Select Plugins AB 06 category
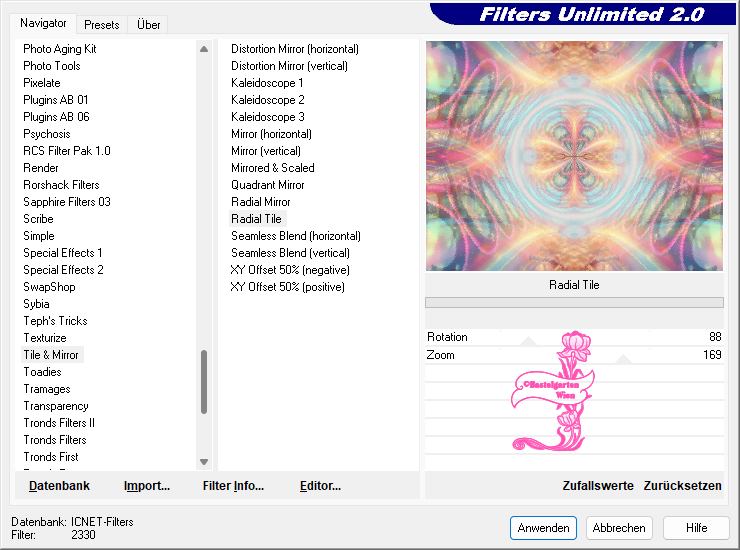This screenshot has height=550, width=740. pyautogui.click(x=56, y=117)
